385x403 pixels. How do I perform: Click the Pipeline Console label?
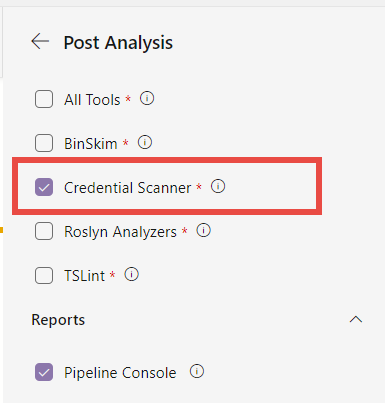pos(120,373)
